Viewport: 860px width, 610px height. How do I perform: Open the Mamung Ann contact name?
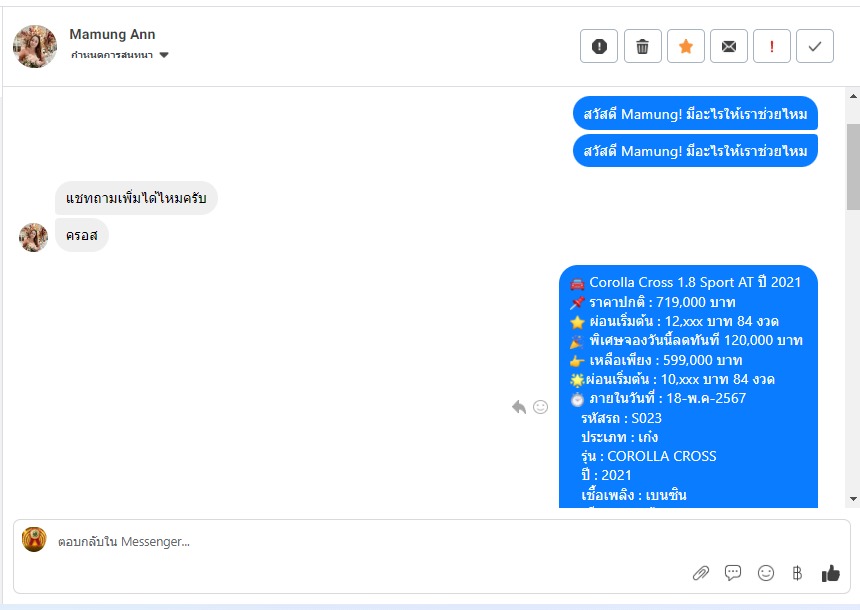[112, 34]
